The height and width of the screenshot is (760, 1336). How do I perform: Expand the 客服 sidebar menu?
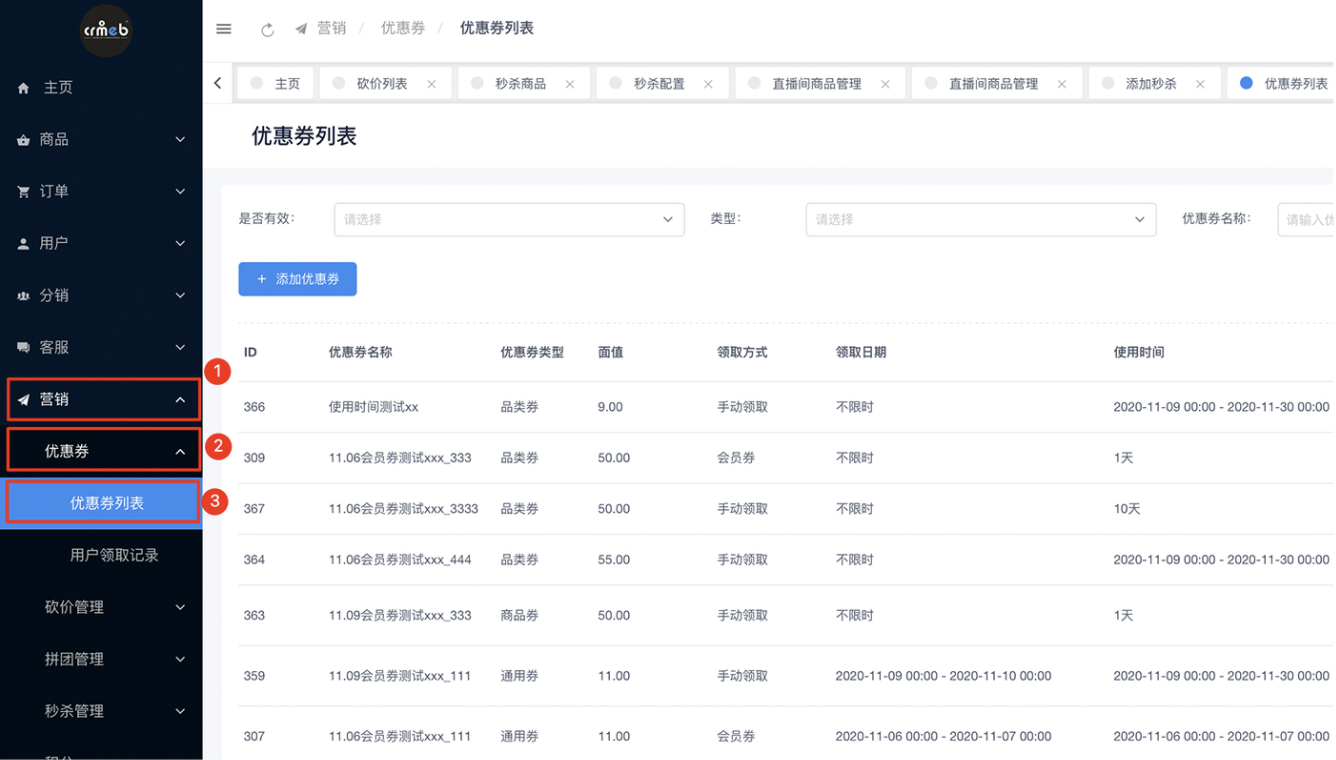tap(101, 348)
